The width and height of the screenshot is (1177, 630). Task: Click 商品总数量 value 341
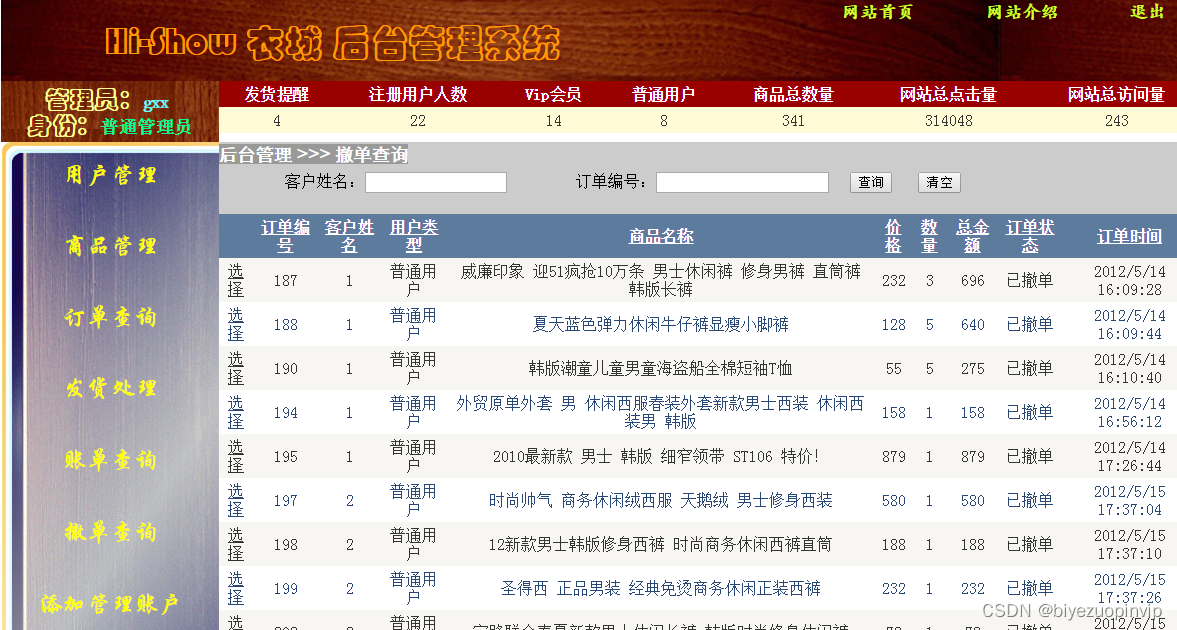[x=793, y=120]
